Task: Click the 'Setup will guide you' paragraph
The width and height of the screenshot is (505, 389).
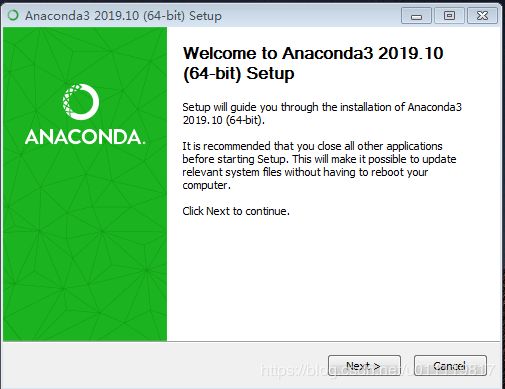Action: coord(322,114)
